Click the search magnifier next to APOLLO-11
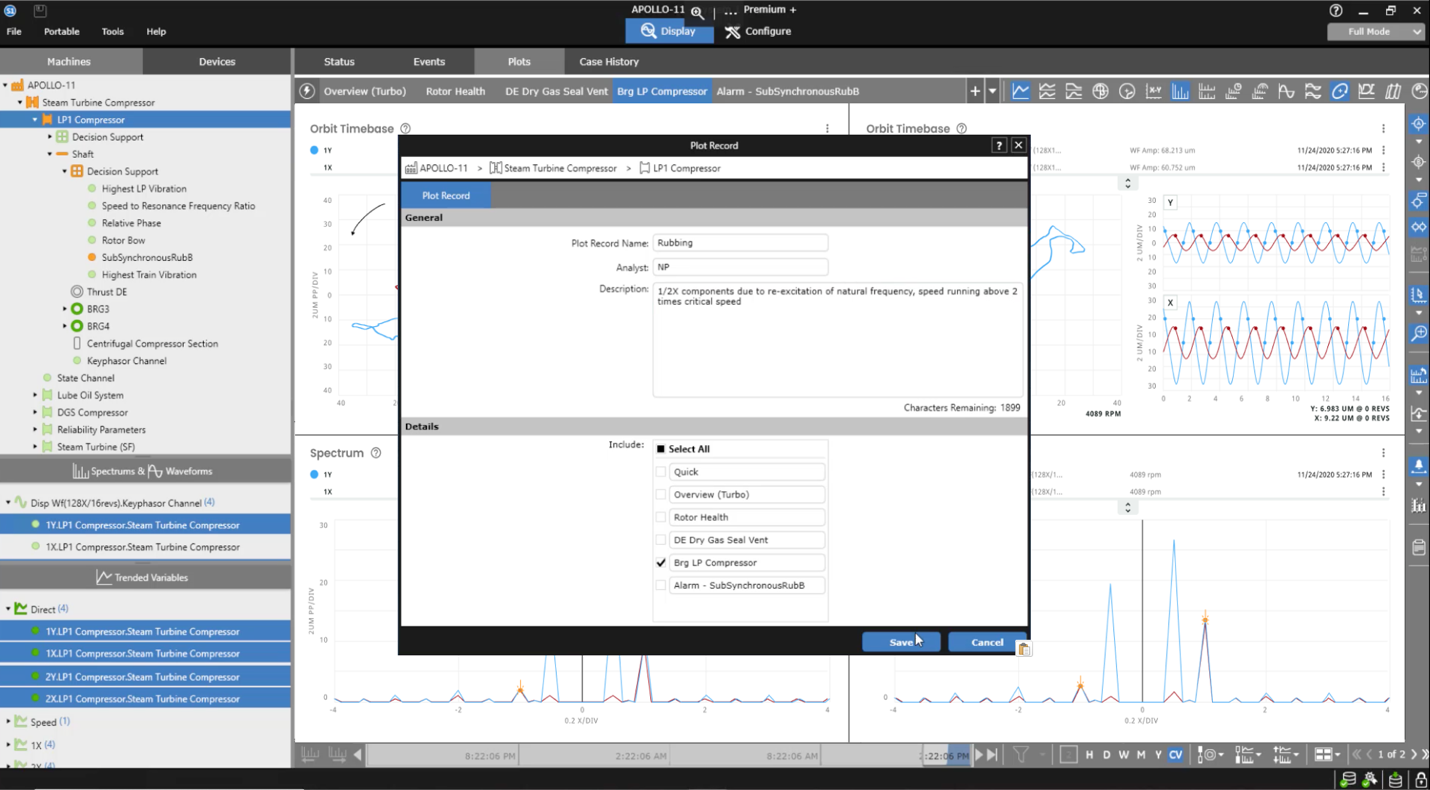Image resolution: width=1430 pixels, height=790 pixels. point(697,11)
